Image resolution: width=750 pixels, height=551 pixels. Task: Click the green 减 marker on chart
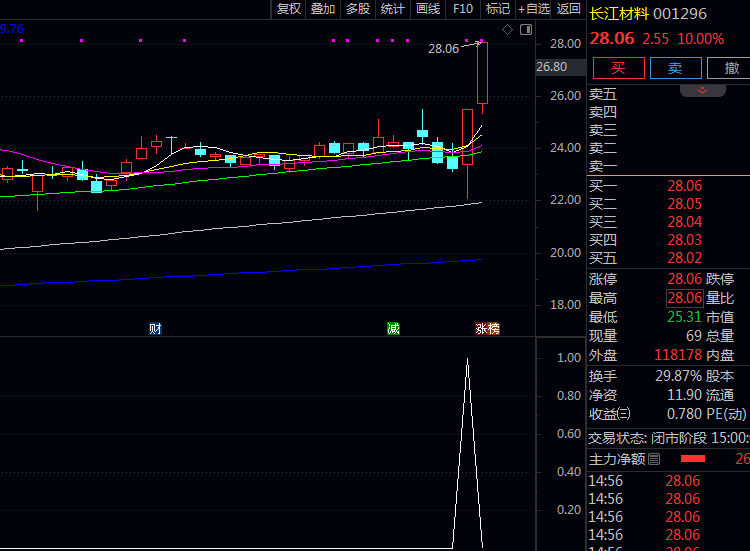(393, 329)
